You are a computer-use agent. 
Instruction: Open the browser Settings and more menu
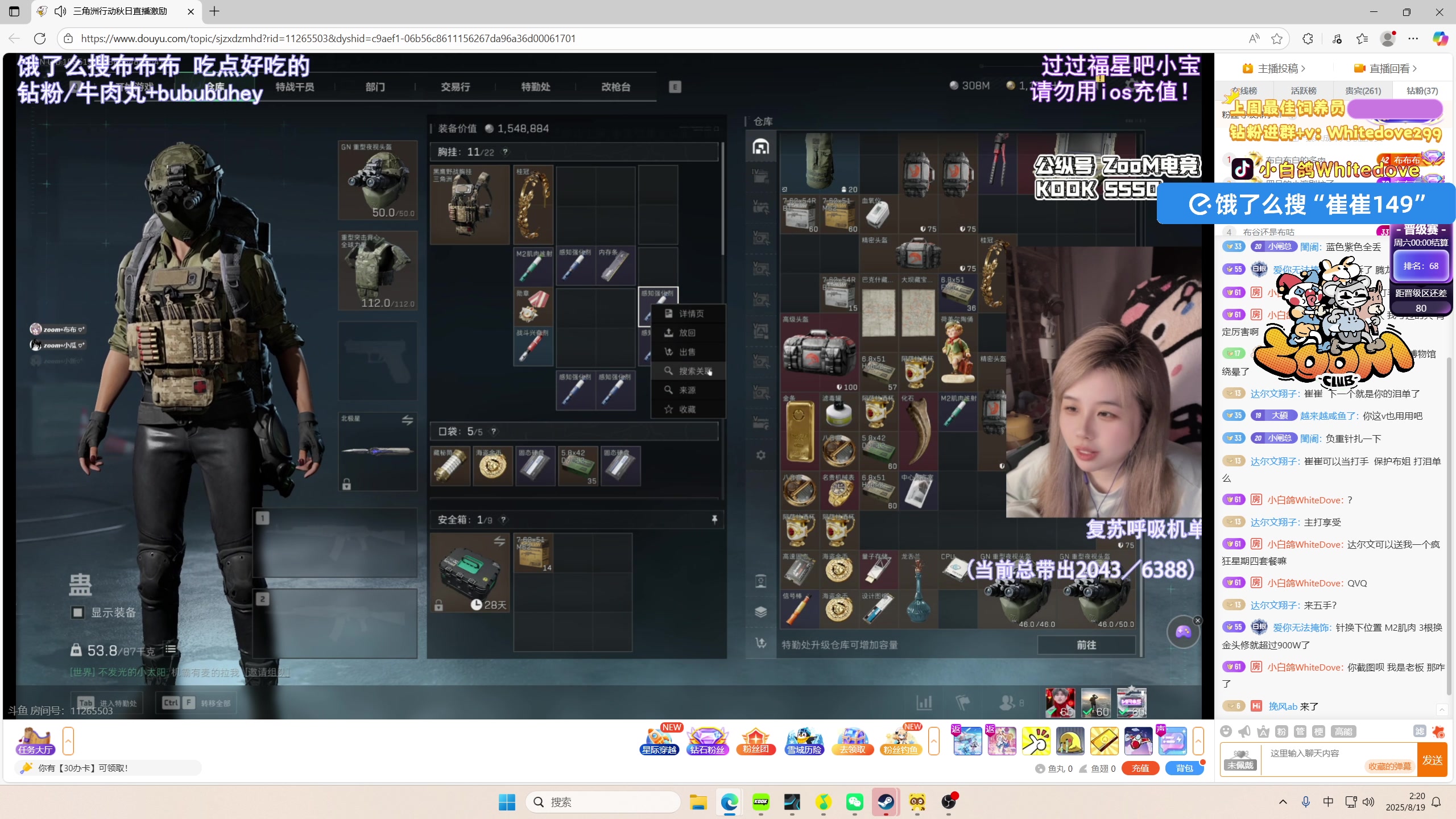pos(1413,38)
